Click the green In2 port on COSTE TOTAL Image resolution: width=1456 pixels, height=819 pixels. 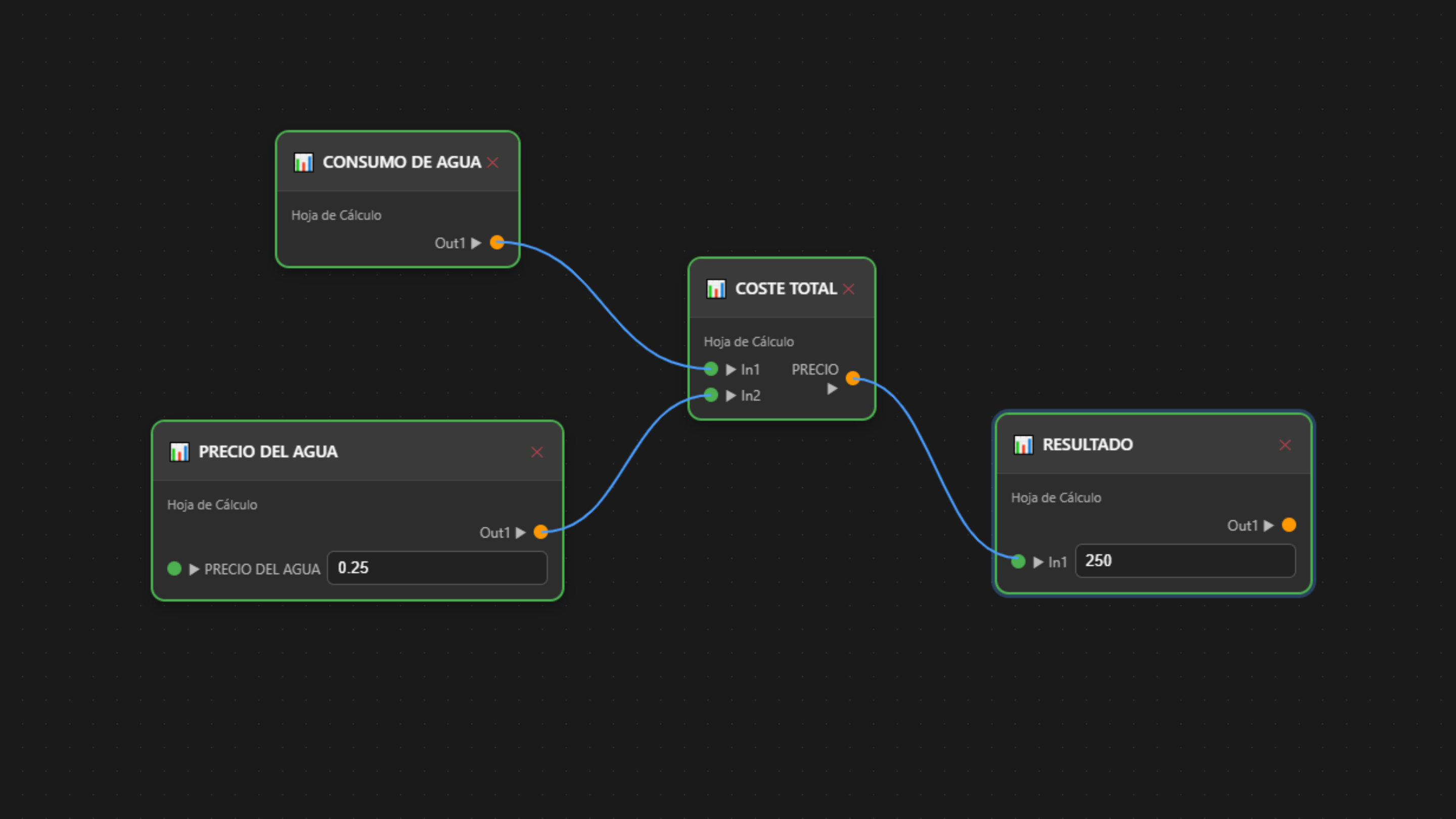pos(711,395)
